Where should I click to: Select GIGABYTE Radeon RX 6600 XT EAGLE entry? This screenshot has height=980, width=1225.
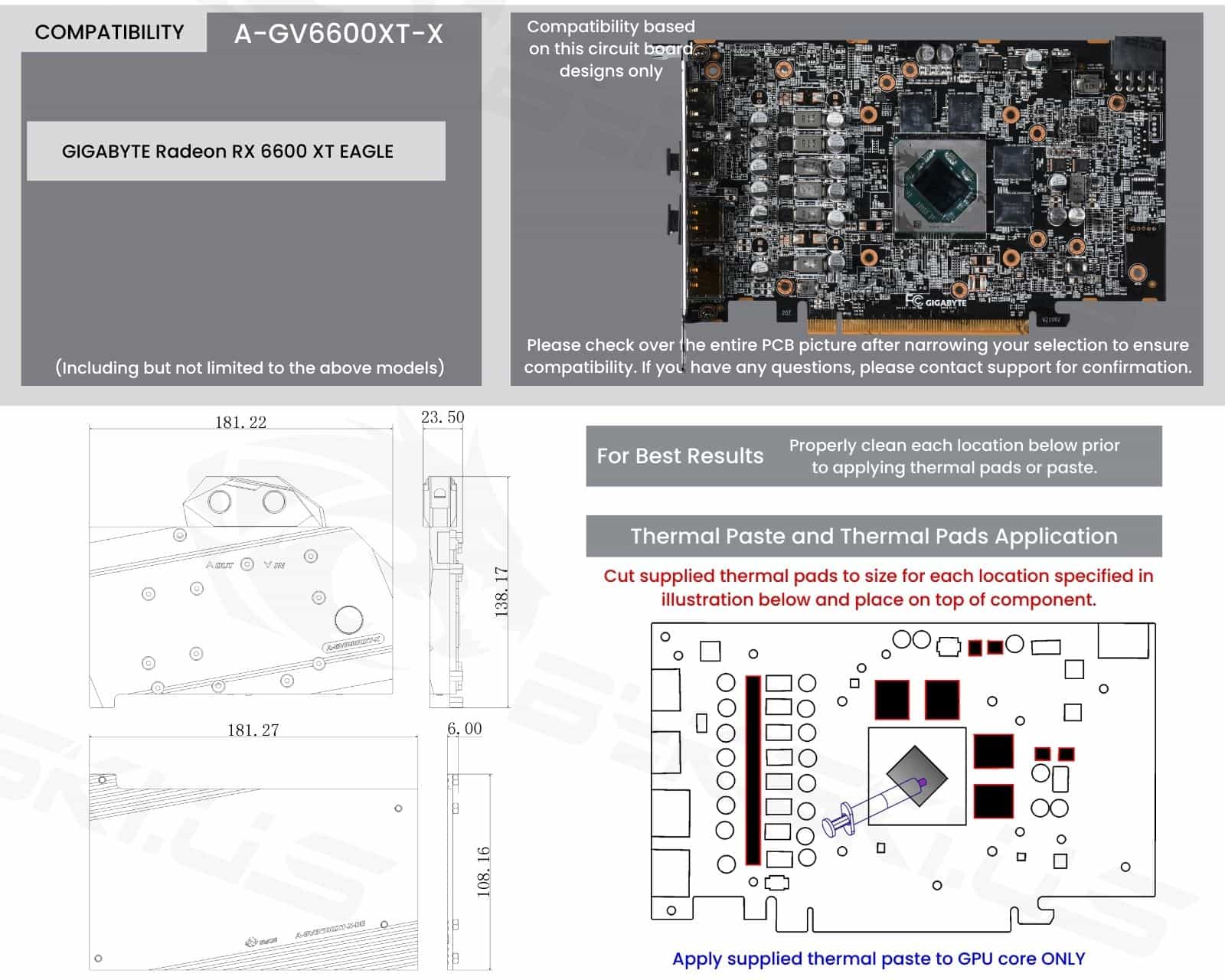pos(236,151)
